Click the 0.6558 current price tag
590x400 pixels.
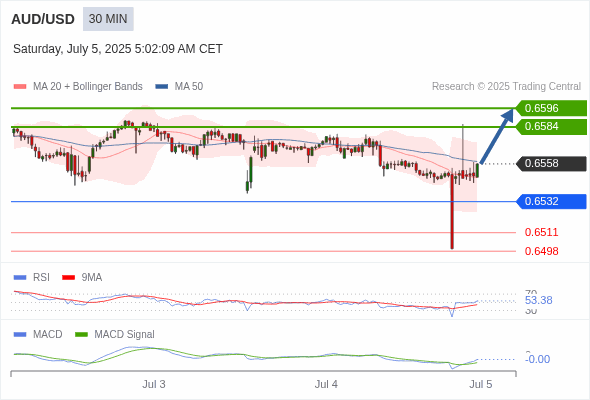coord(551,163)
